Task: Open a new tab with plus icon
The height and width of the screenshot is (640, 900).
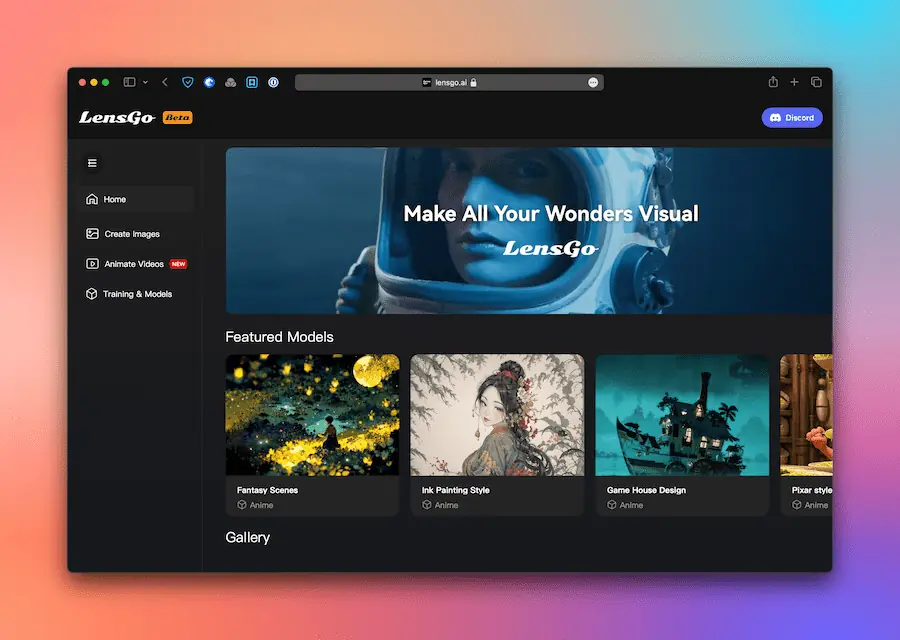Action: click(794, 82)
